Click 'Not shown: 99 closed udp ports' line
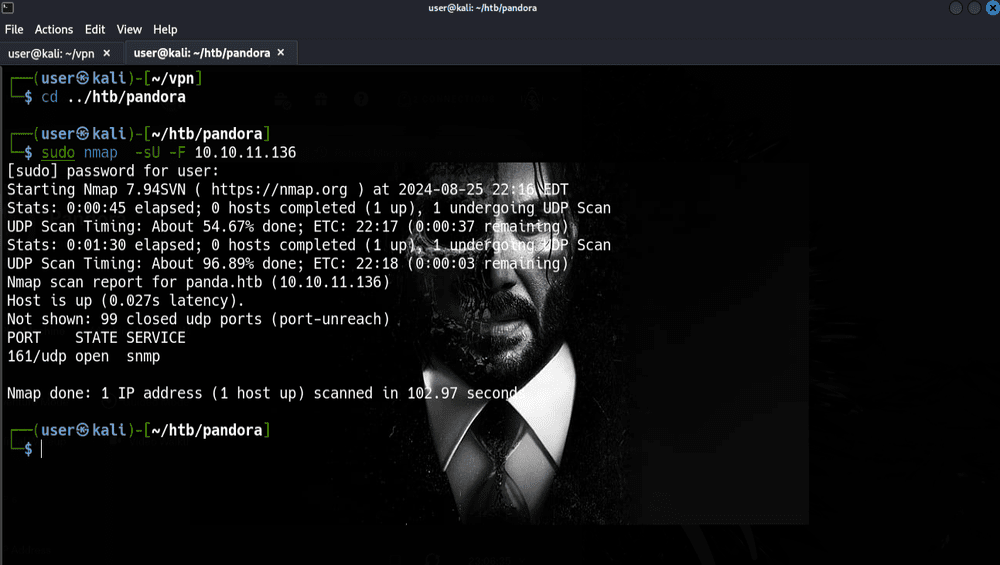This screenshot has height=565, width=1000. (198, 319)
